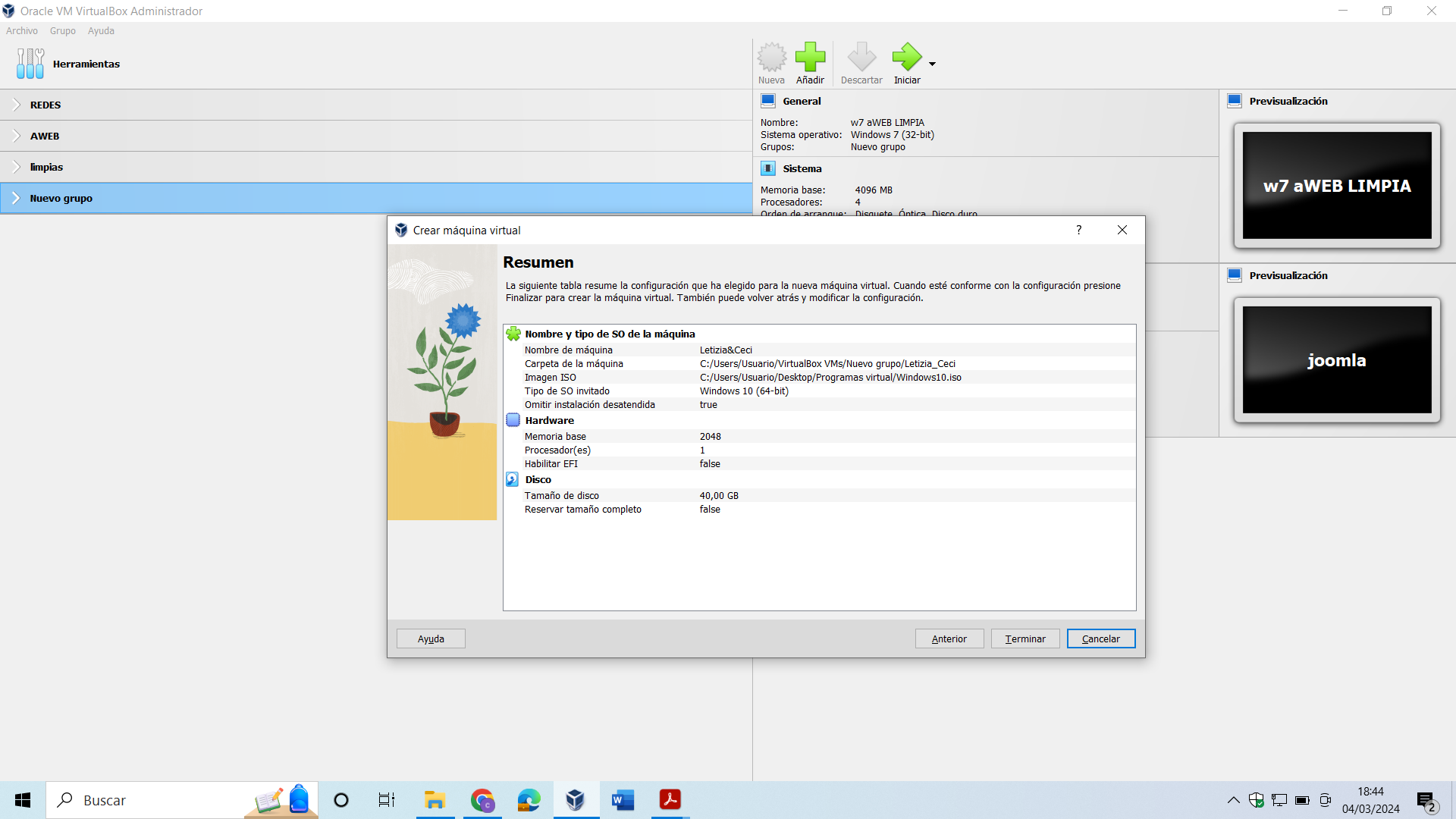Open the Iniciar dropdown arrow
The width and height of the screenshot is (1456, 819).
click(x=933, y=64)
